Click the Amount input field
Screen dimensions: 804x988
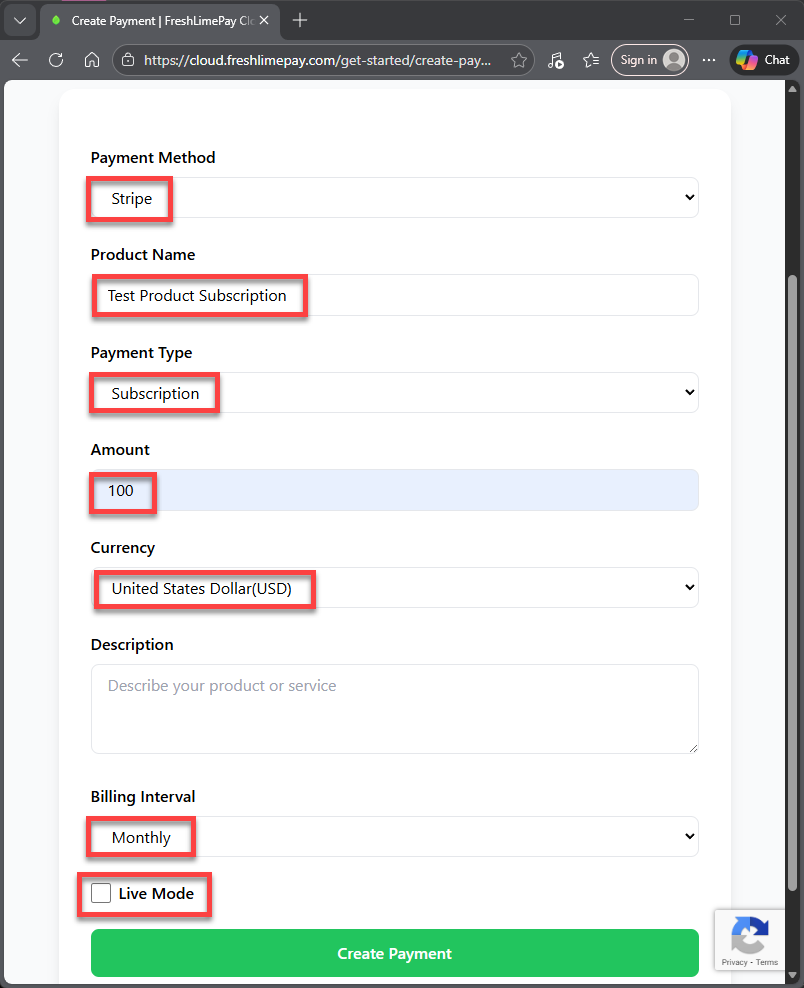pyautogui.click(x=394, y=491)
